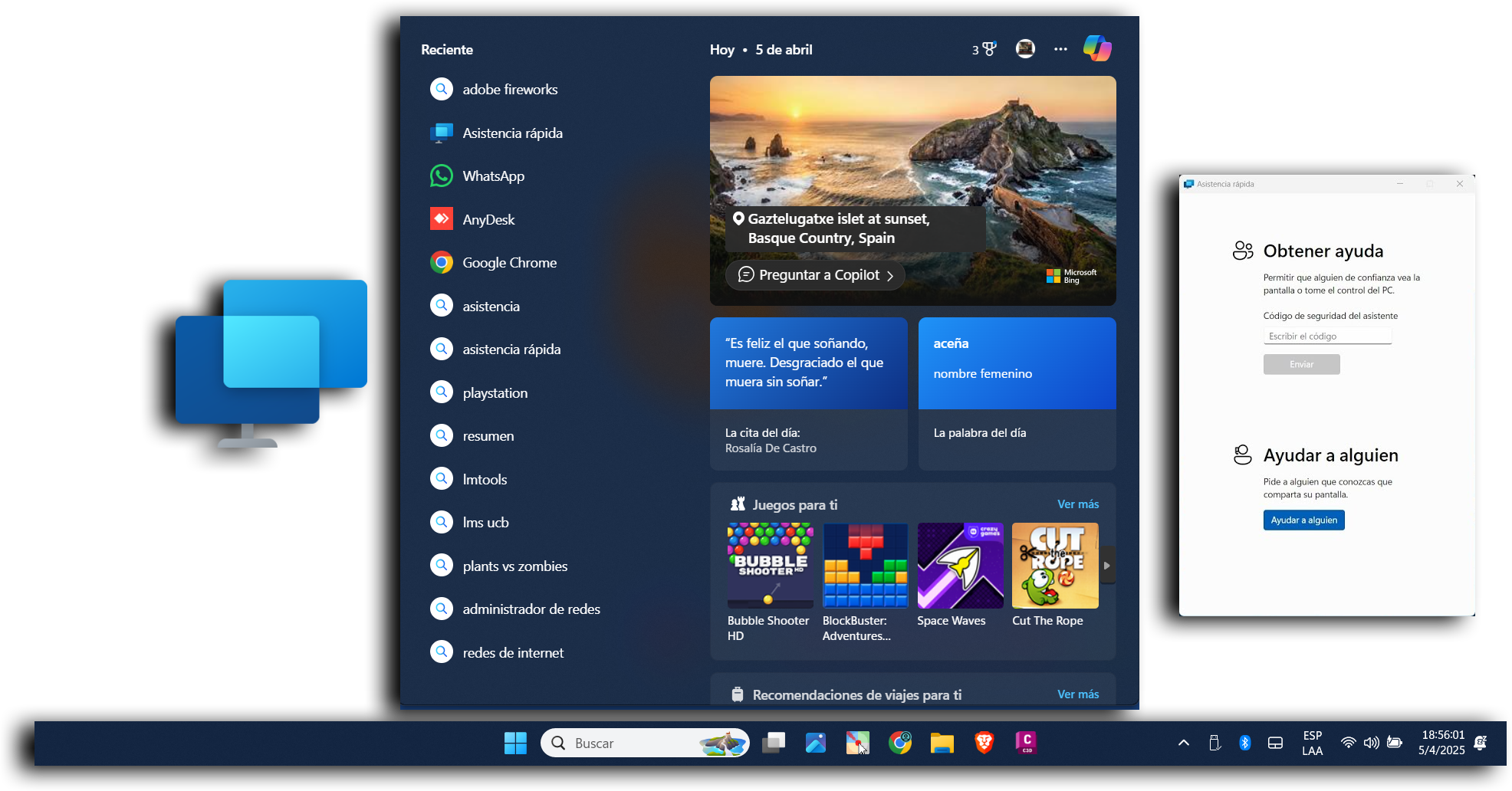Image resolution: width=1512 pixels, height=791 pixels.
Task: Open the Cut The Rope game thumbnail
Action: coord(1054,566)
